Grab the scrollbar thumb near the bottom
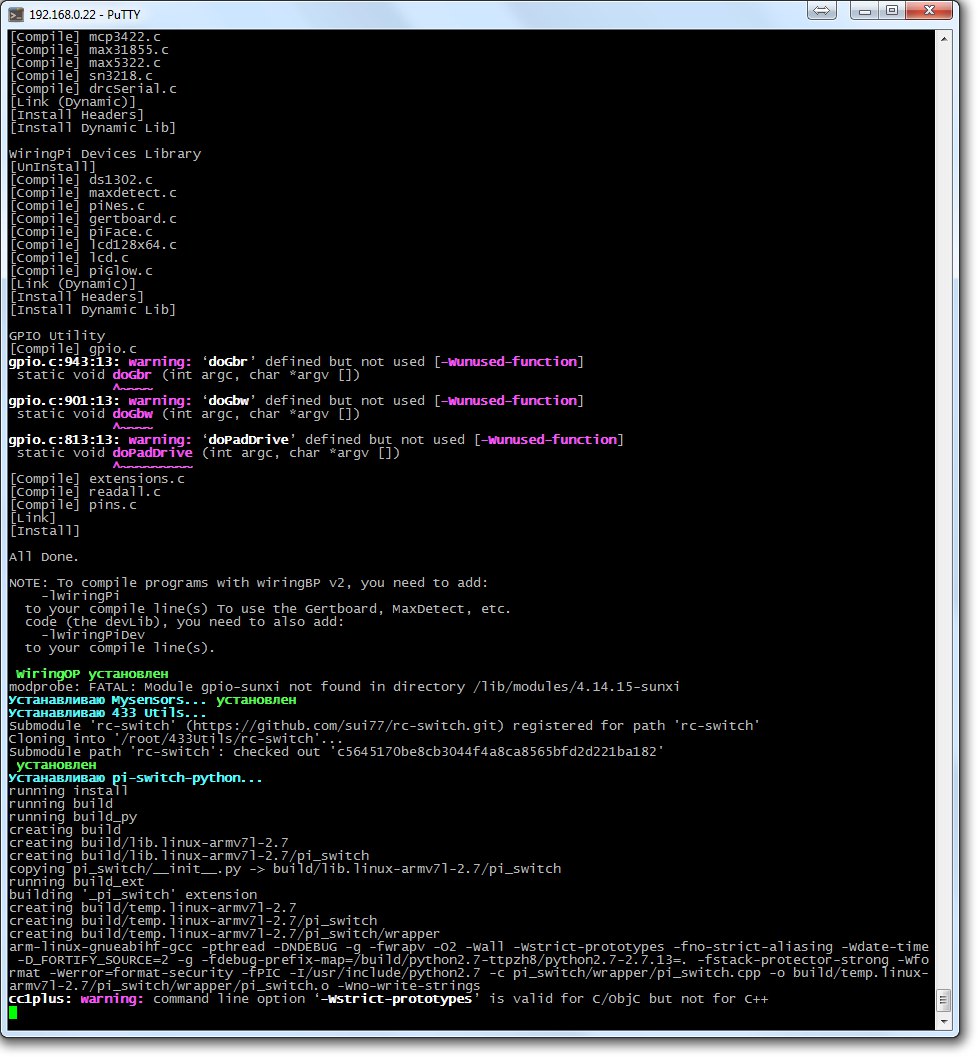Image resolution: width=978 pixels, height=1057 pixels. click(x=944, y=1000)
